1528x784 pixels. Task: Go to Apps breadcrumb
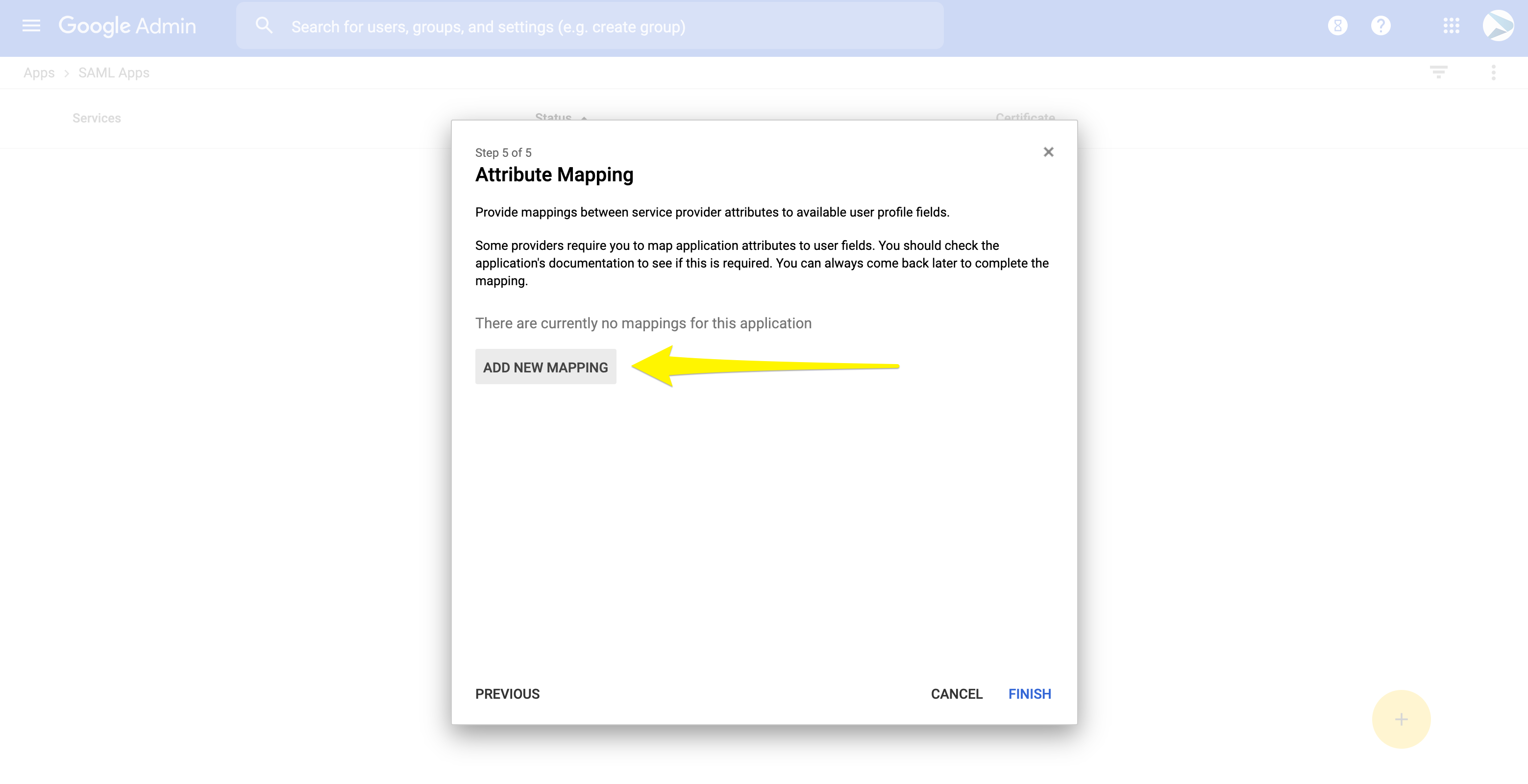(x=39, y=73)
